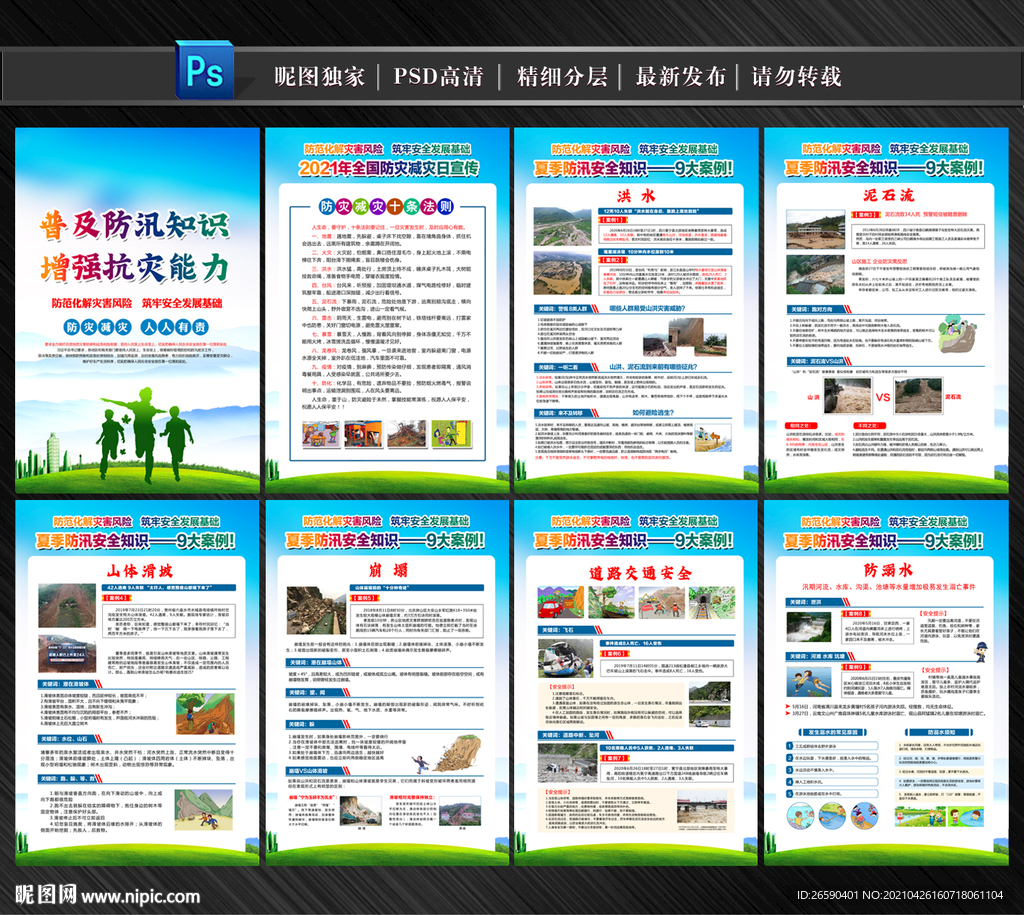Click the red '崩塌' poster title
The height and width of the screenshot is (915, 1024).
(x=389, y=570)
